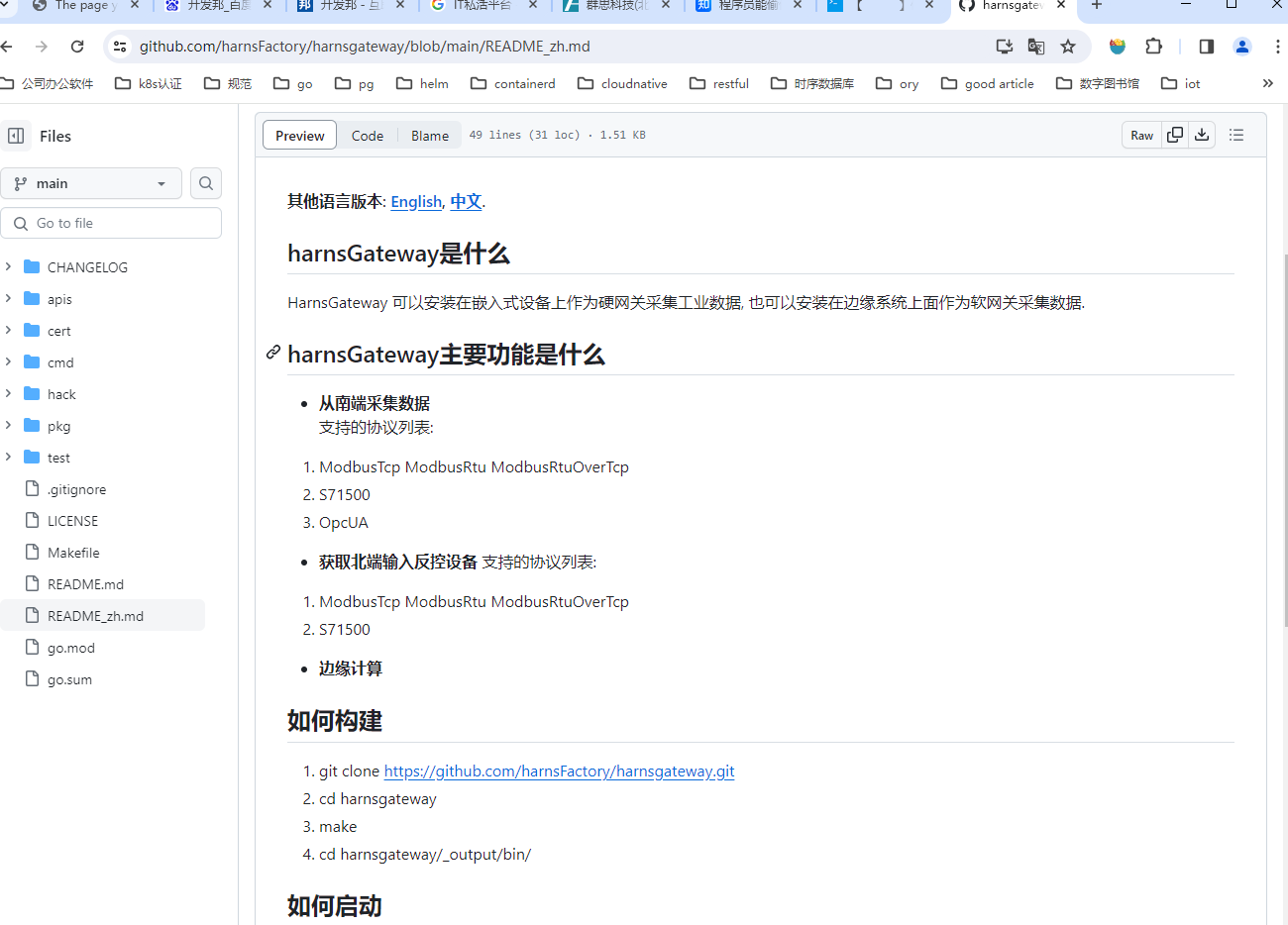Click the Go to file field
The width and height of the screenshot is (1288, 925).
coord(111,223)
